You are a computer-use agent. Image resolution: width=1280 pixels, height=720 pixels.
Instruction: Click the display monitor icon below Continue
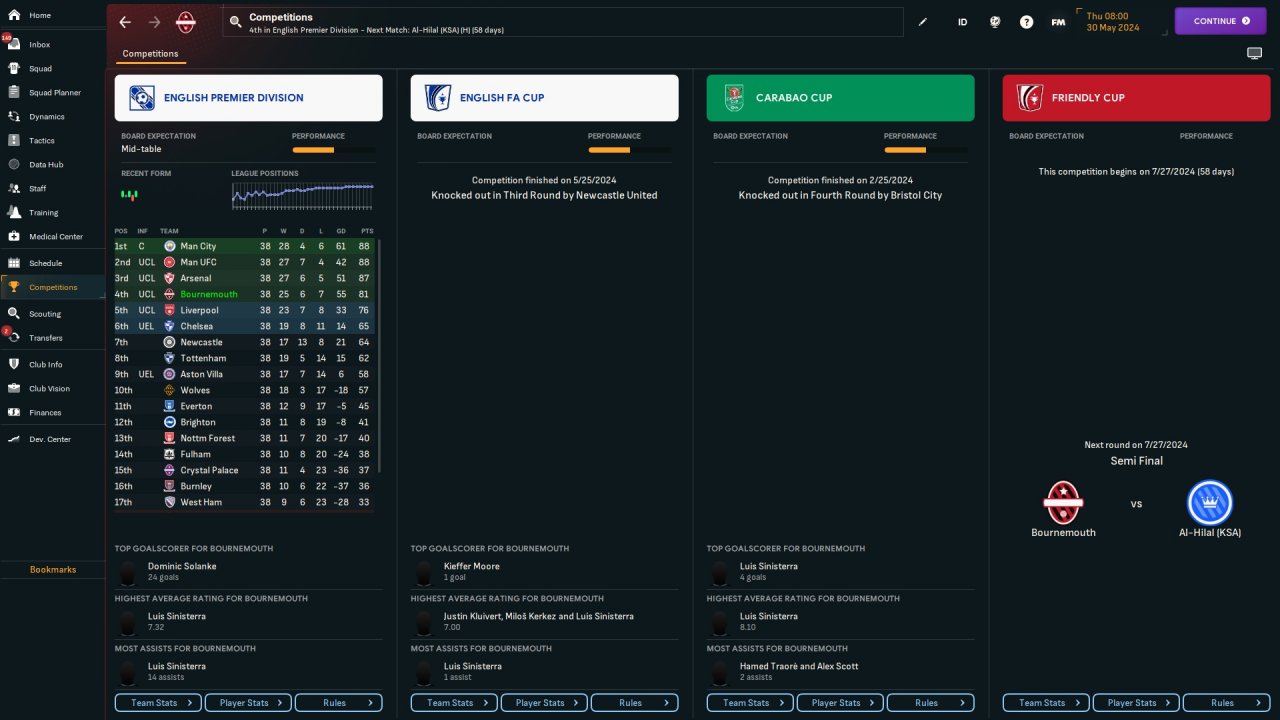[x=1254, y=54]
